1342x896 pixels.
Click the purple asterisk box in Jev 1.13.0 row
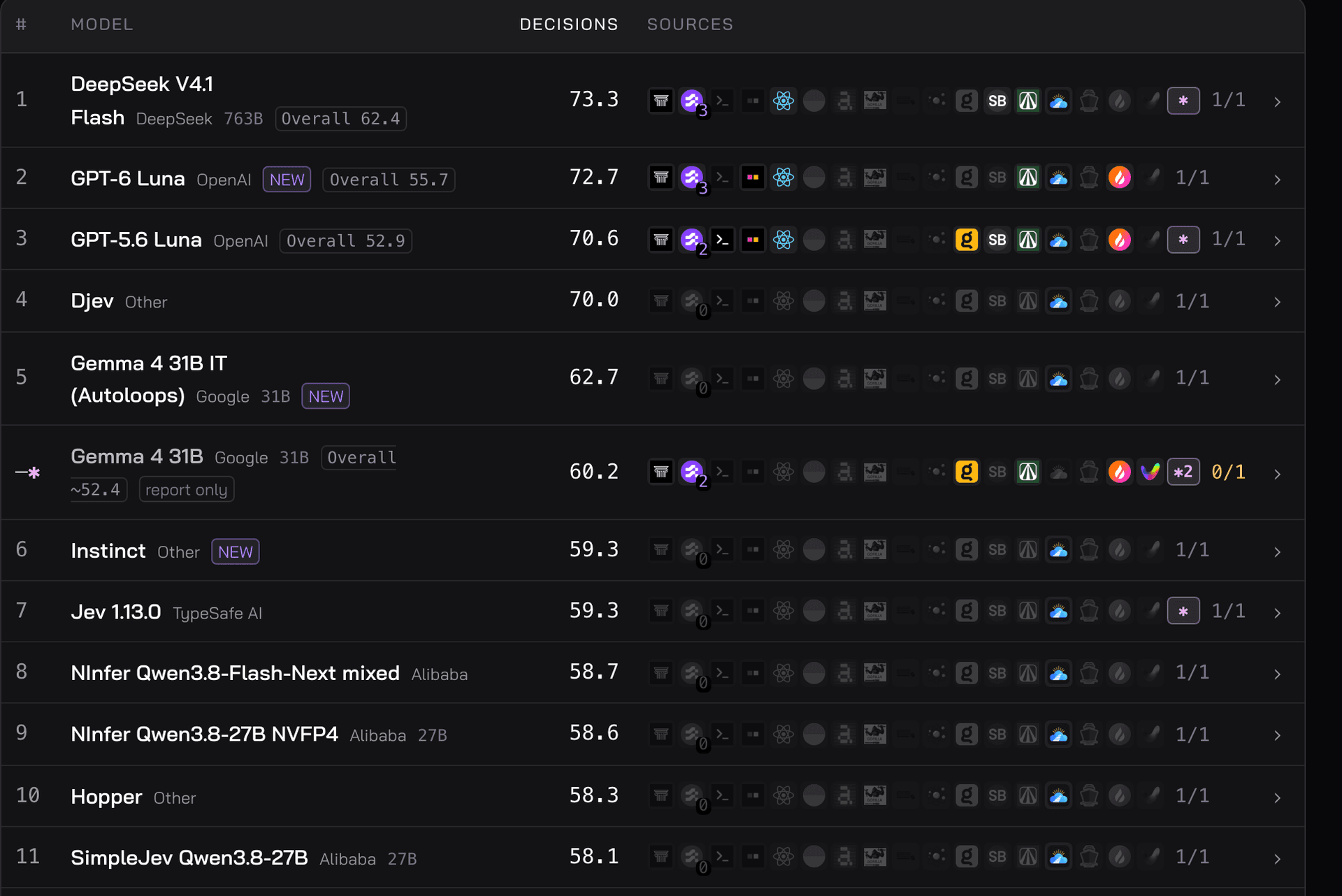tap(1183, 611)
